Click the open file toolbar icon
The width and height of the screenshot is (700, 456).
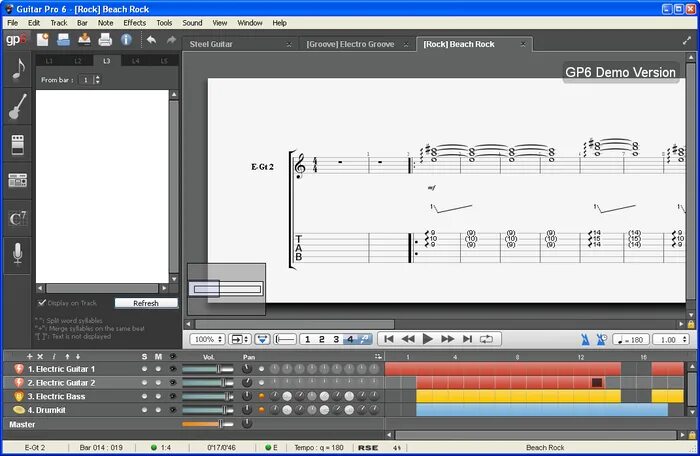coord(63,40)
